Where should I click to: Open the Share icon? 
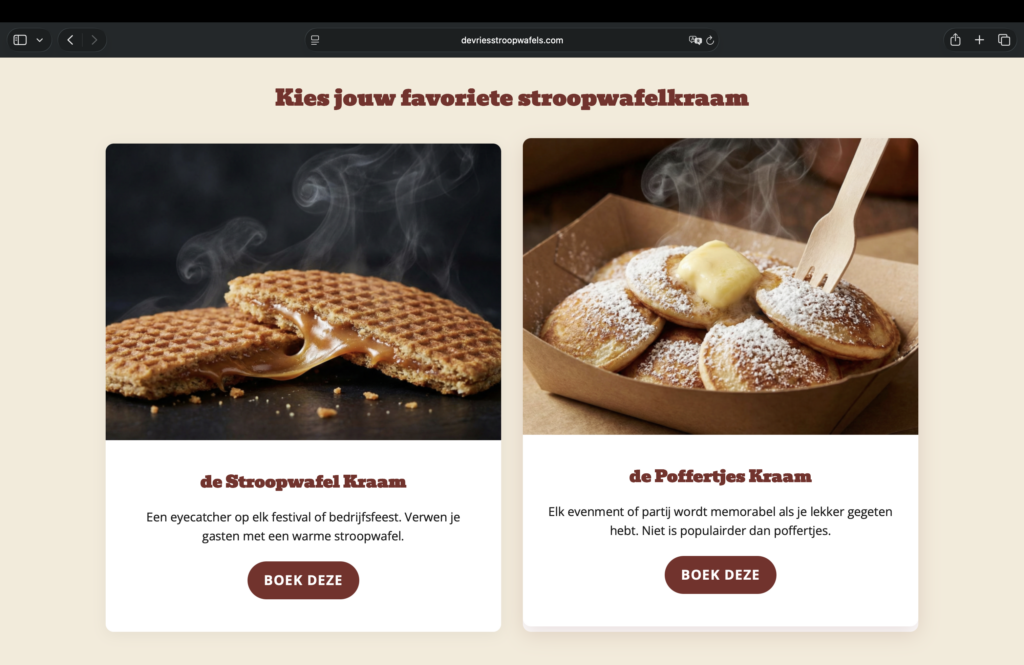click(x=955, y=40)
